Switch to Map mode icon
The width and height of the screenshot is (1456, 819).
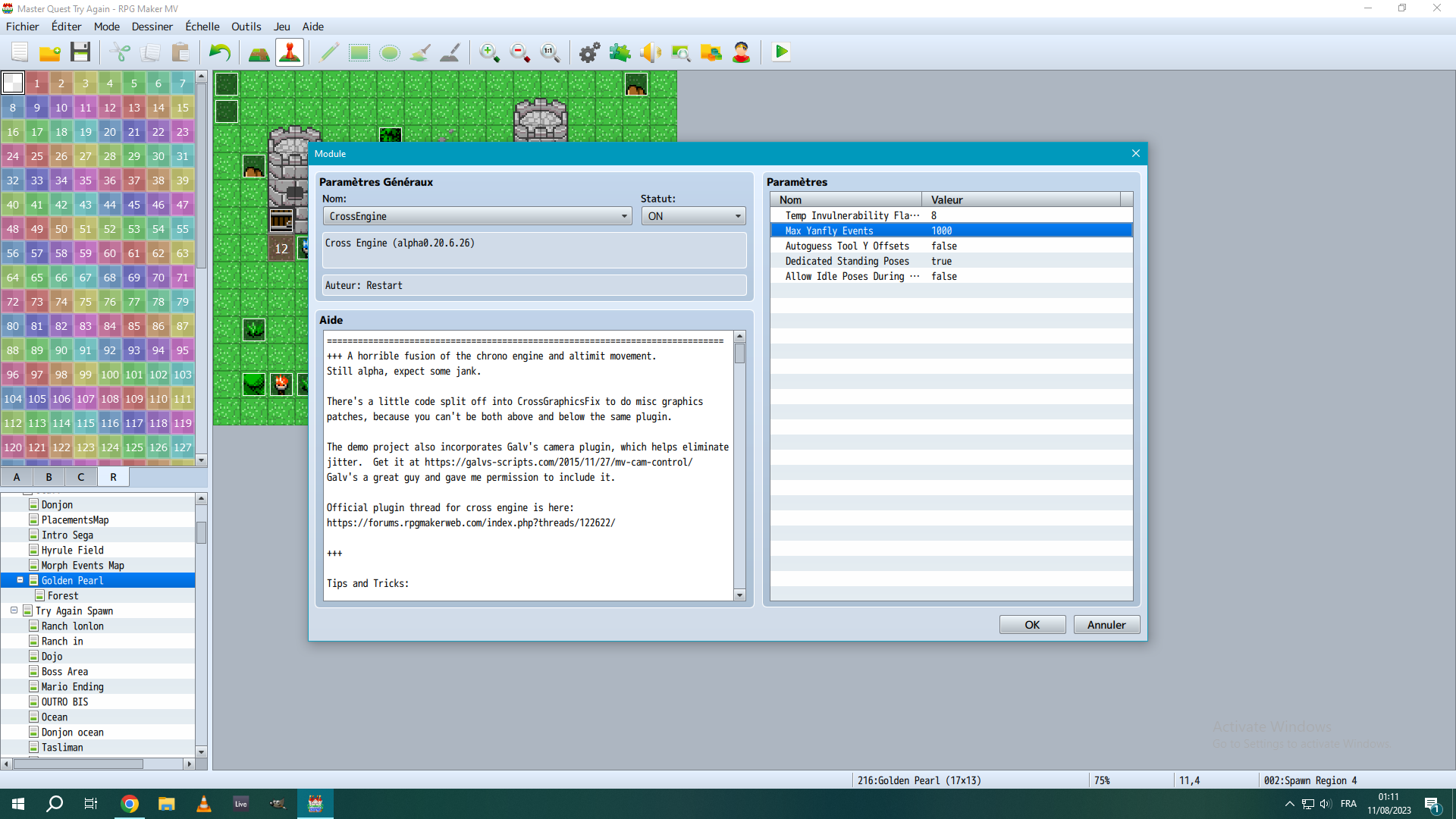(x=259, y=52)
